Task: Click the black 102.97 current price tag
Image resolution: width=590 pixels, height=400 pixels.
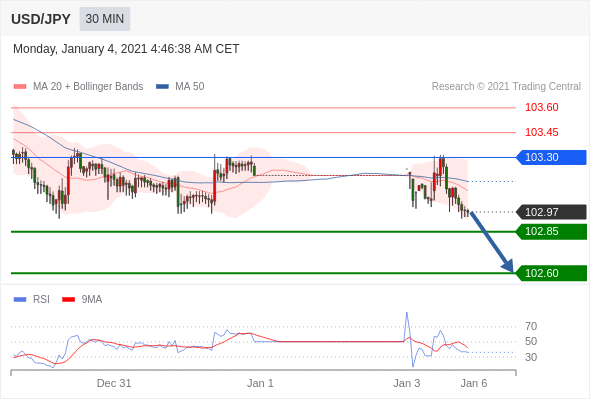Action: [551, 212]
